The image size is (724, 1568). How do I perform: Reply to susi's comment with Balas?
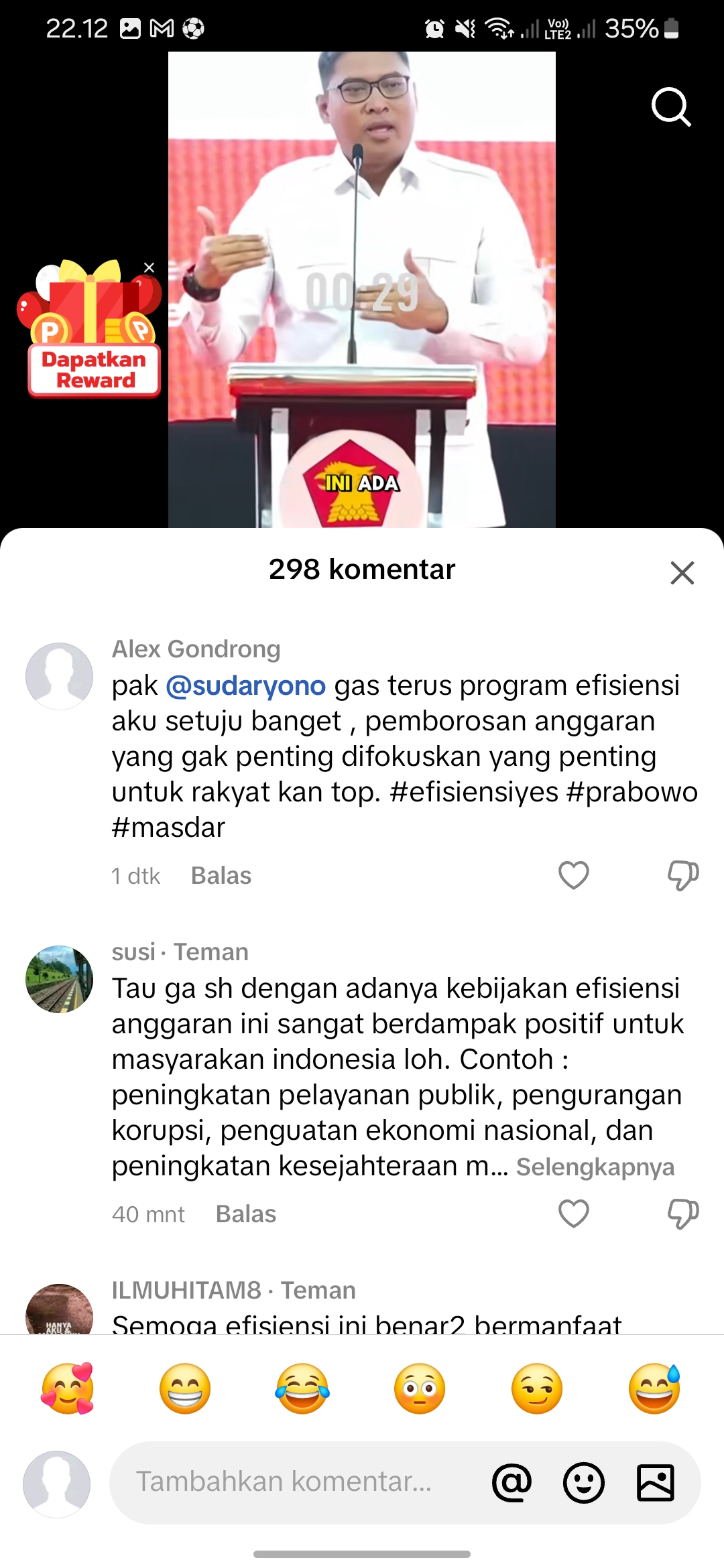point(246,1214)
